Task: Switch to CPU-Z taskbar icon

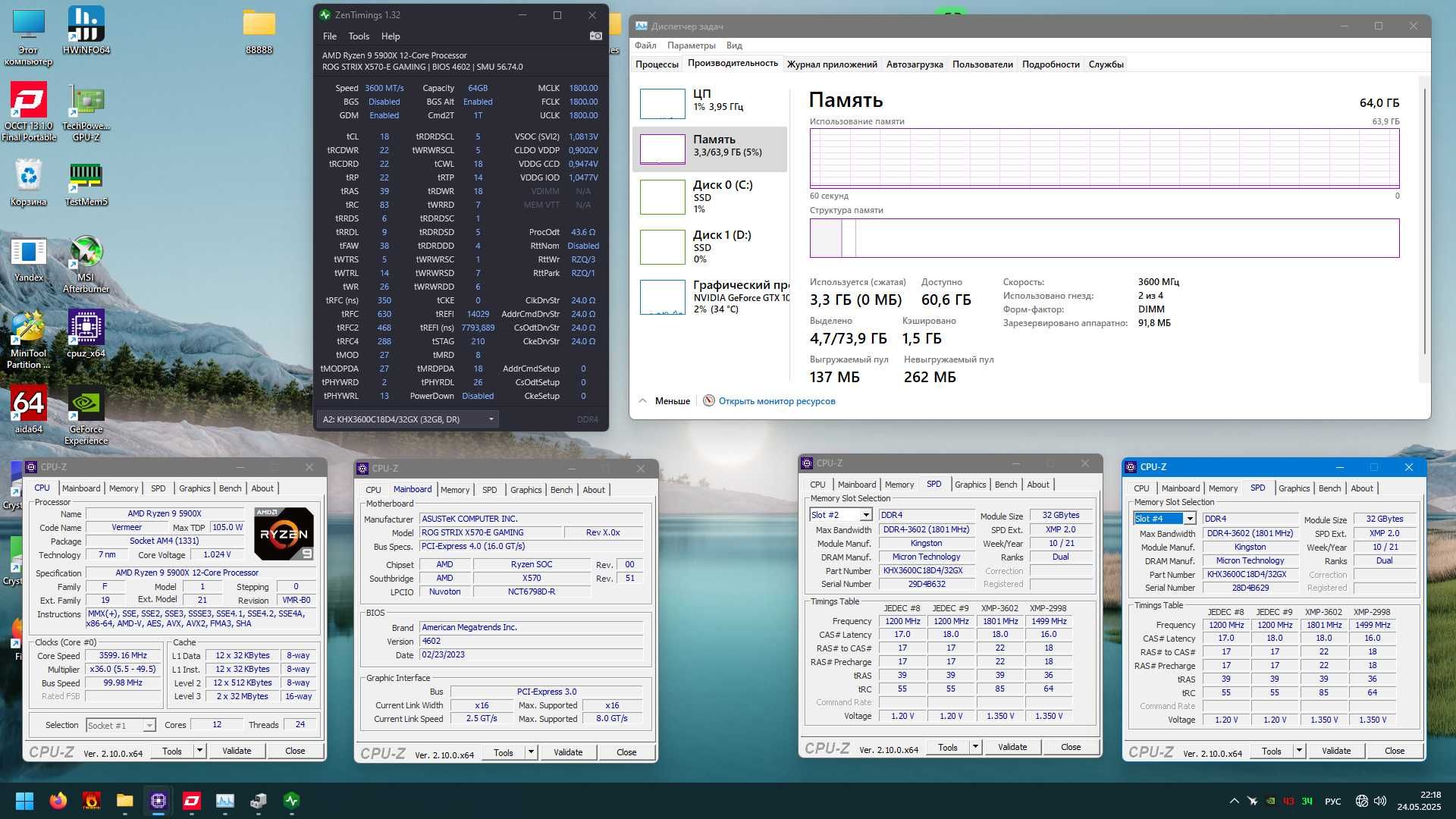Action: (158, 801)
